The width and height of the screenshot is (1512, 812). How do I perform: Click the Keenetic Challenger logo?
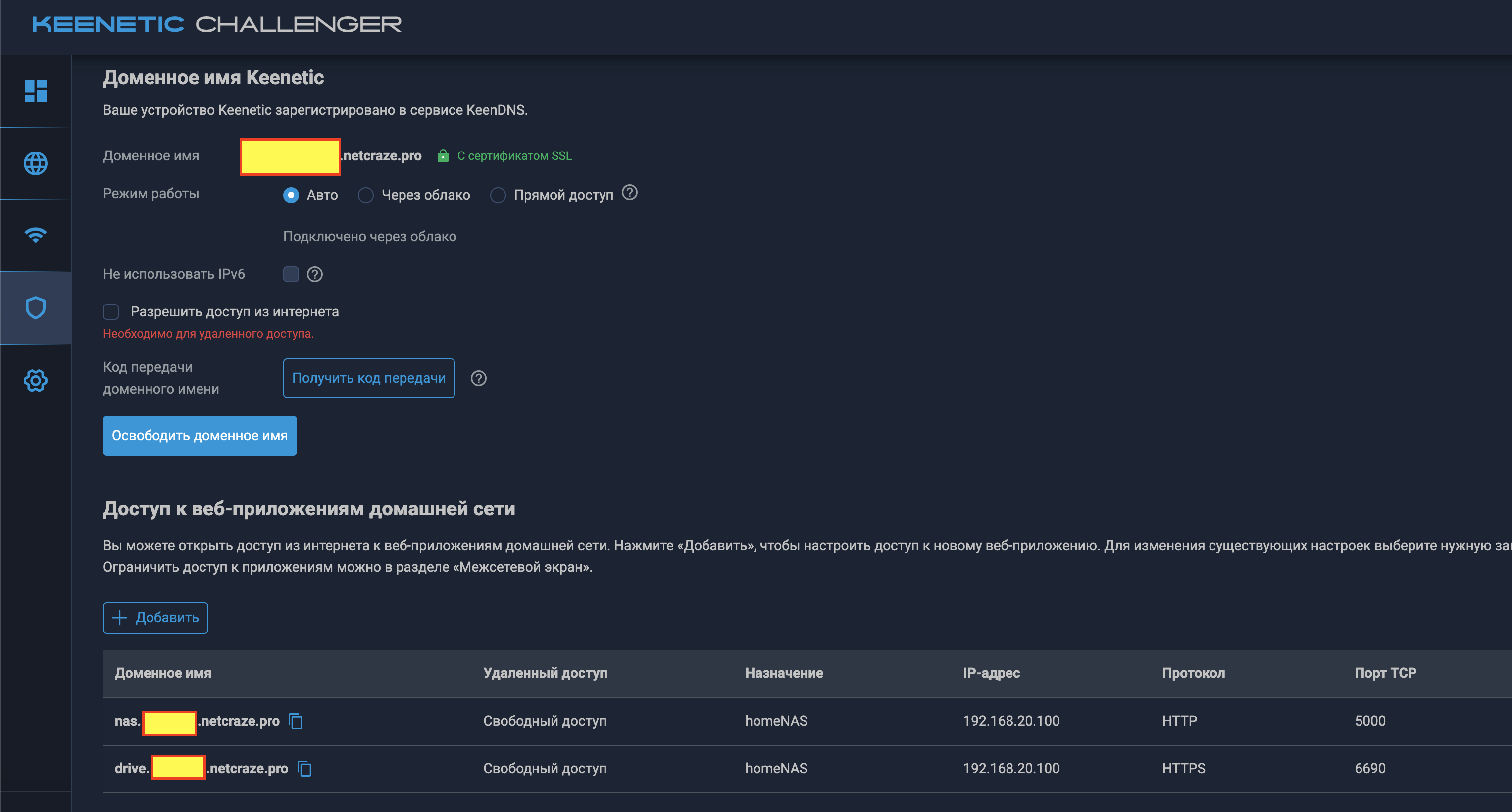pyautogui.click(x=216, y=24)
